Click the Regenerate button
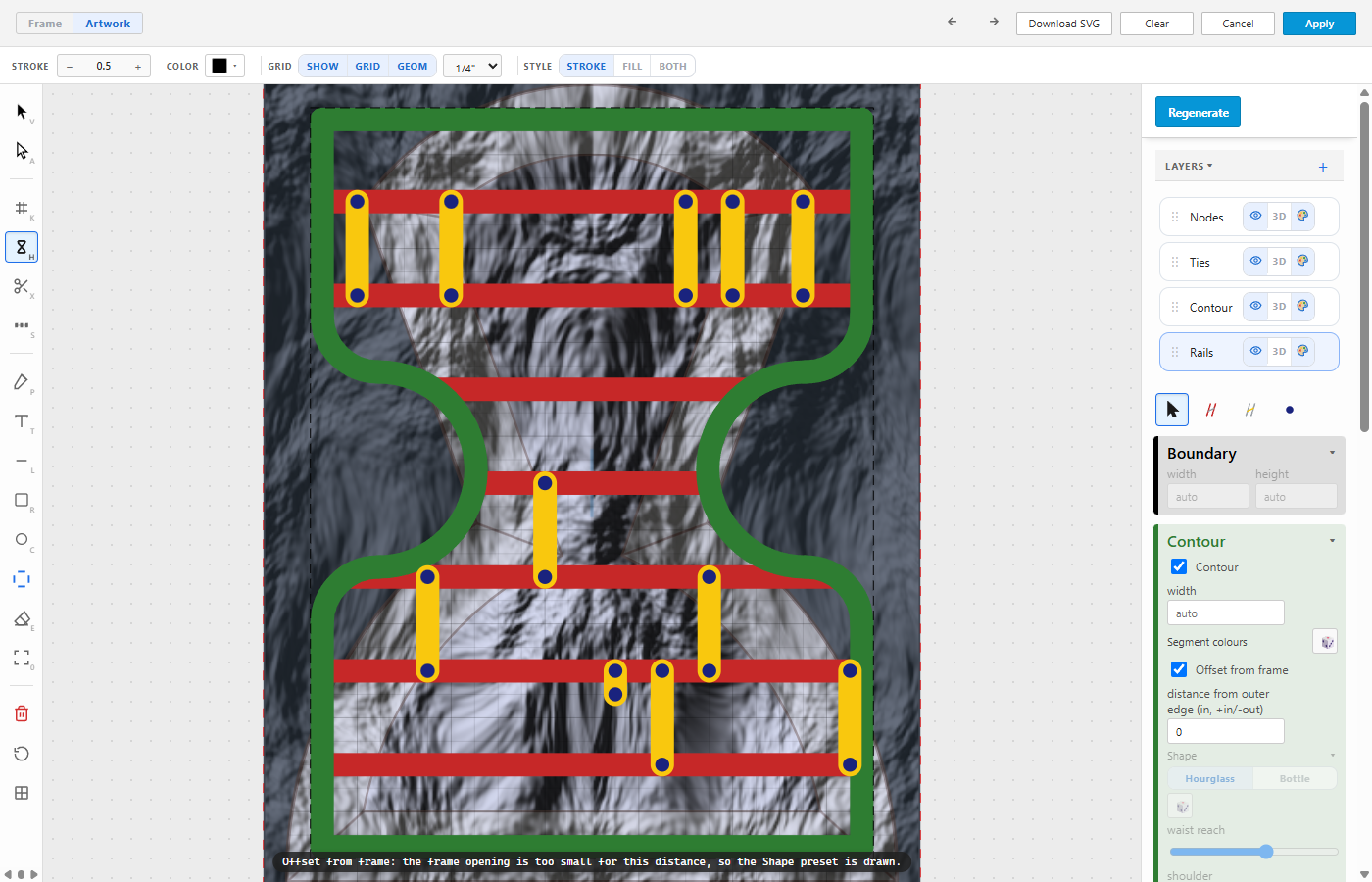 [1199, 112]
